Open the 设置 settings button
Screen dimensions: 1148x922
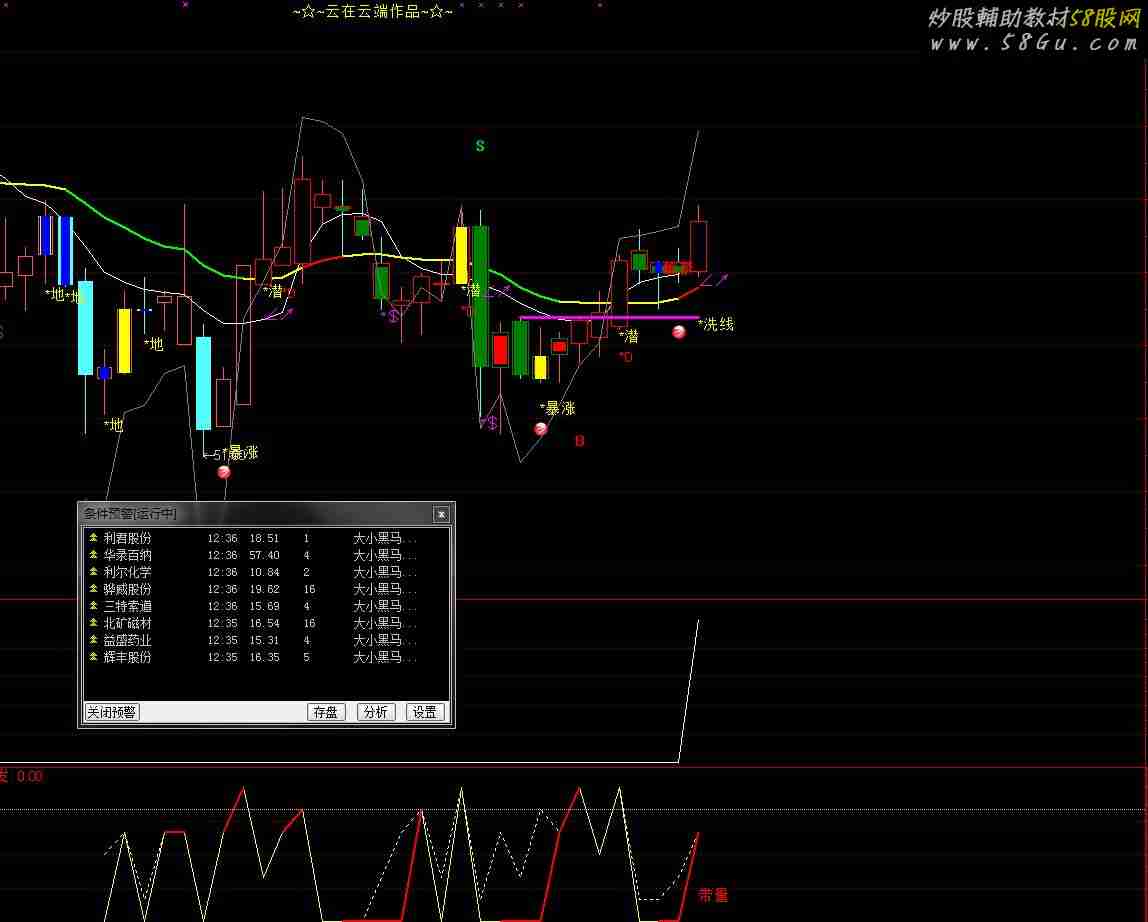click(x=425, y=712)
